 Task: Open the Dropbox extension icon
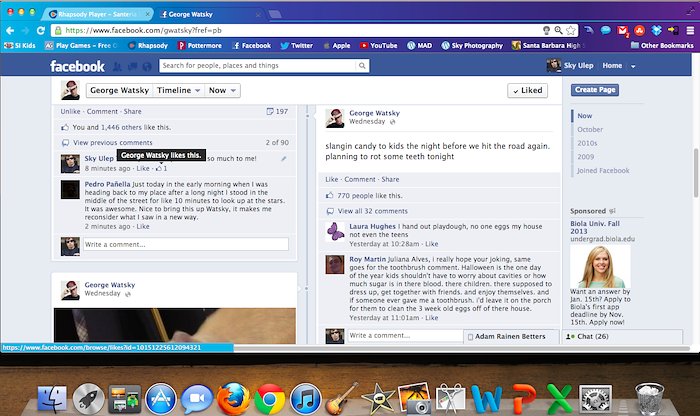tap(656, 30)
